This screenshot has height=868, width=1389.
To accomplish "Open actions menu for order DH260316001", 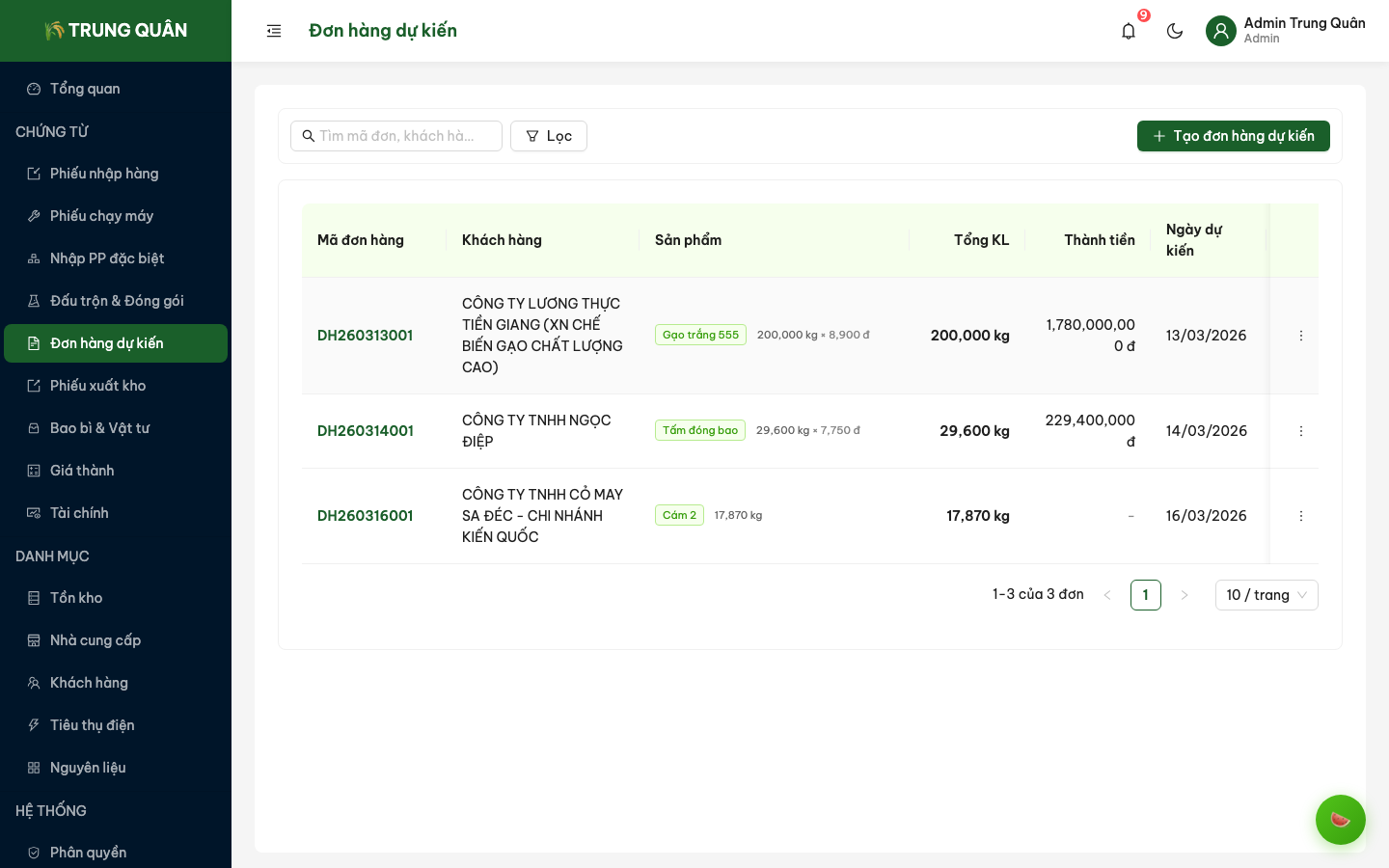I will click(x=1300, y=516).
